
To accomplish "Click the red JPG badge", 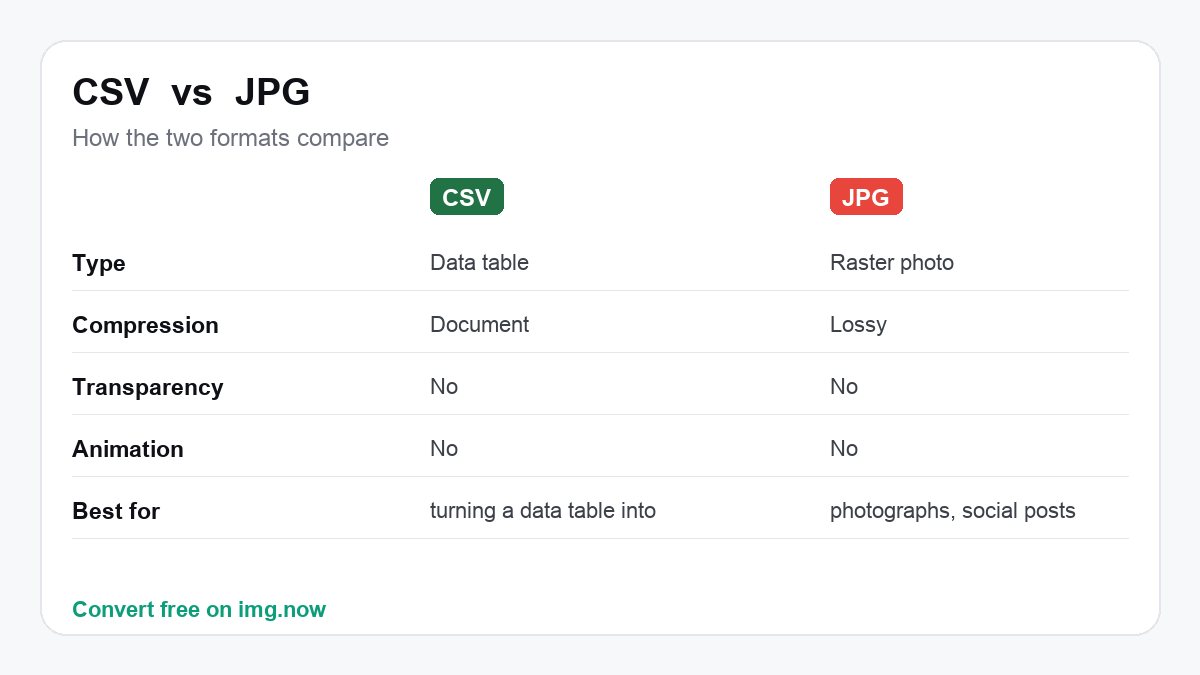I will coord(866,197).
